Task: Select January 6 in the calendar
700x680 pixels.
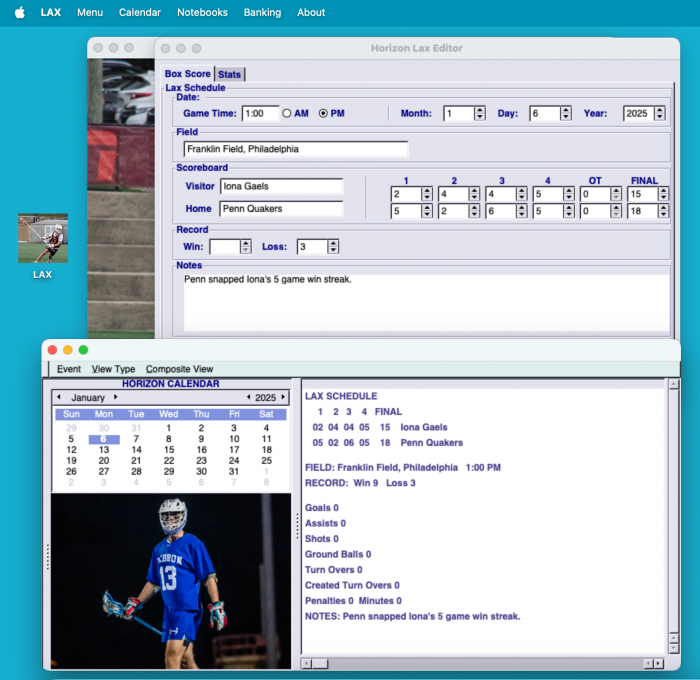Action: 103,439
